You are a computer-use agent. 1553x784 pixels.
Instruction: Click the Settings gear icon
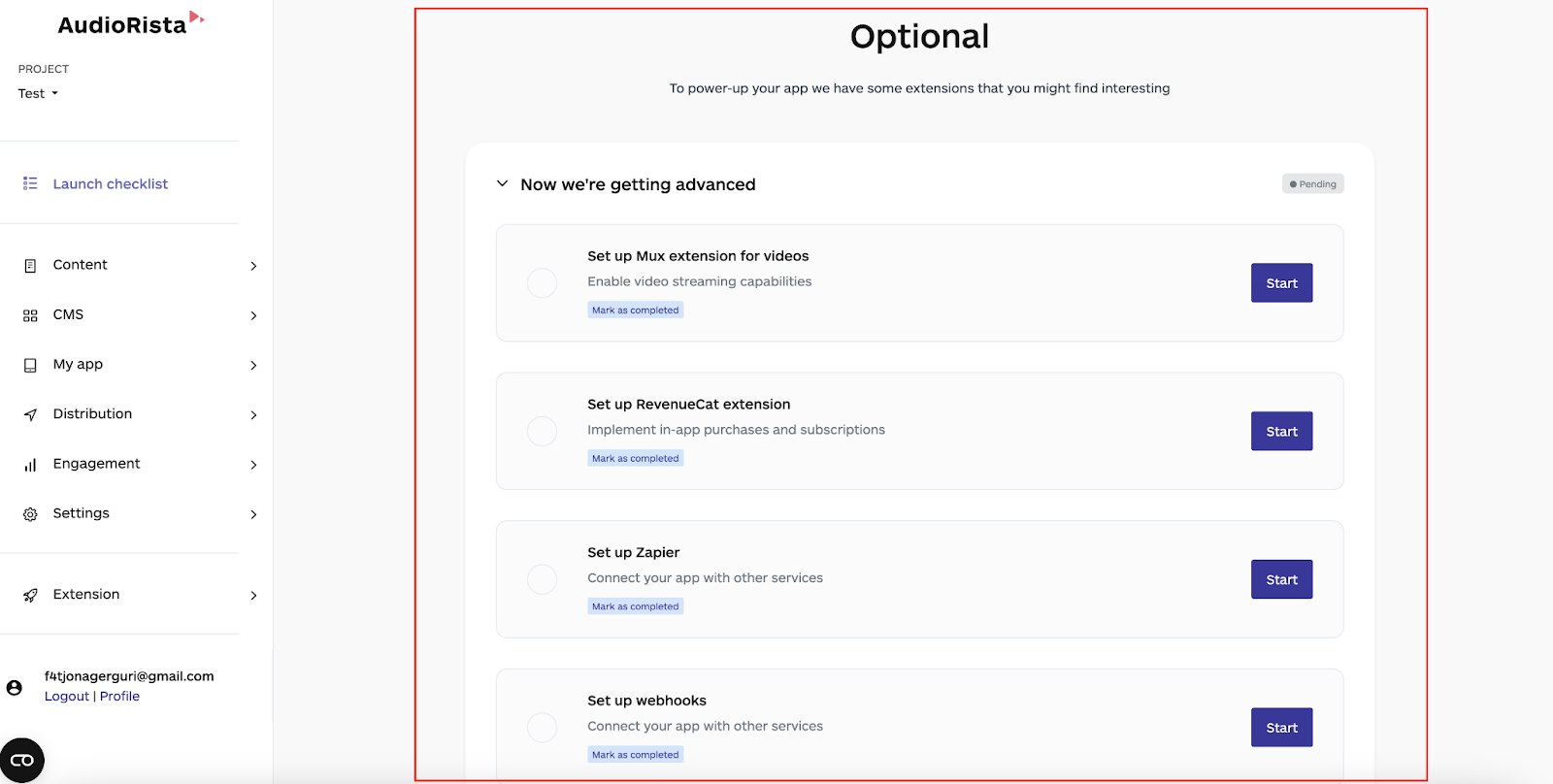click(x=30, y=514)
